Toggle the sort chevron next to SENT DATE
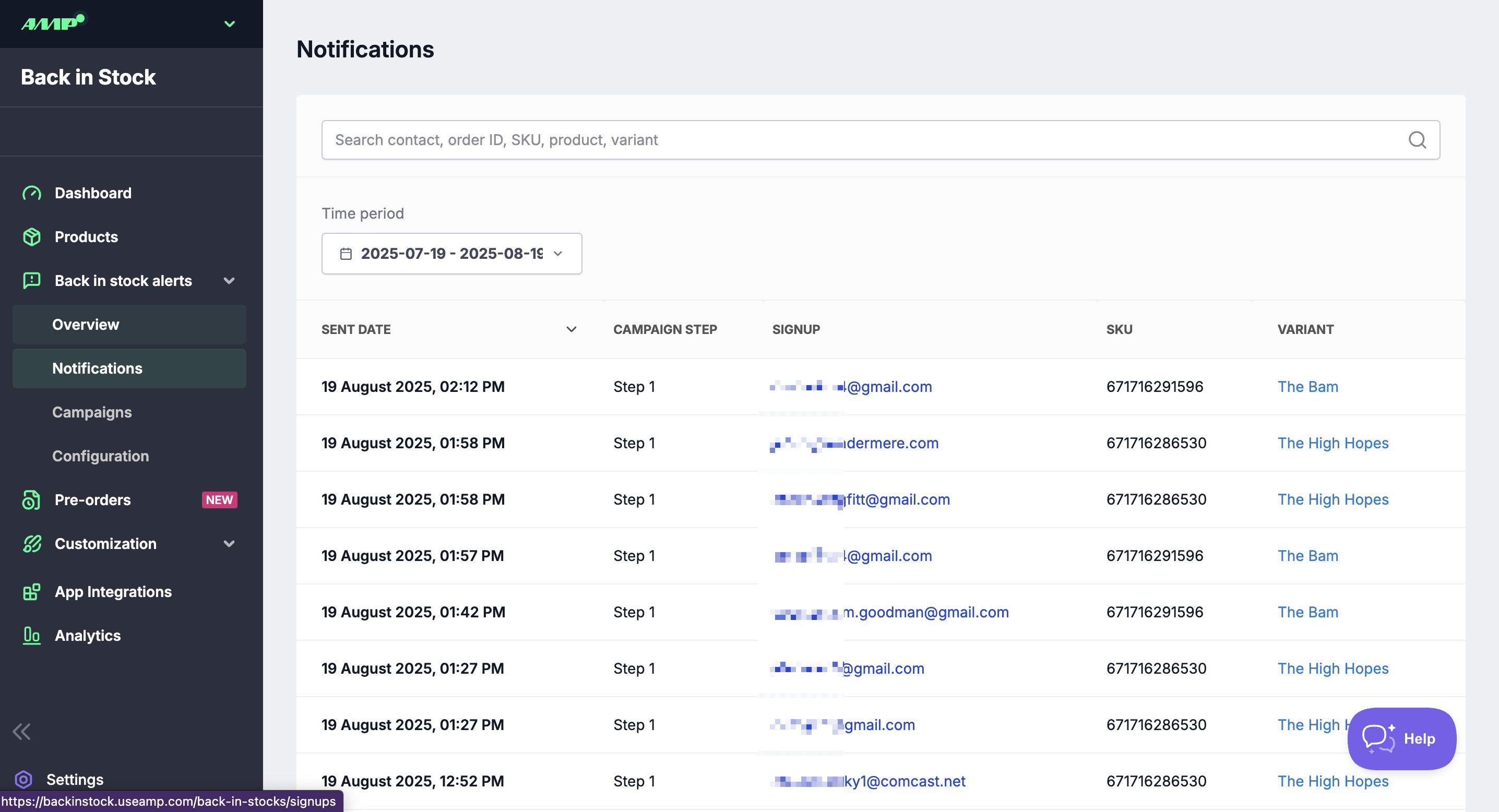 click(572, 329)
